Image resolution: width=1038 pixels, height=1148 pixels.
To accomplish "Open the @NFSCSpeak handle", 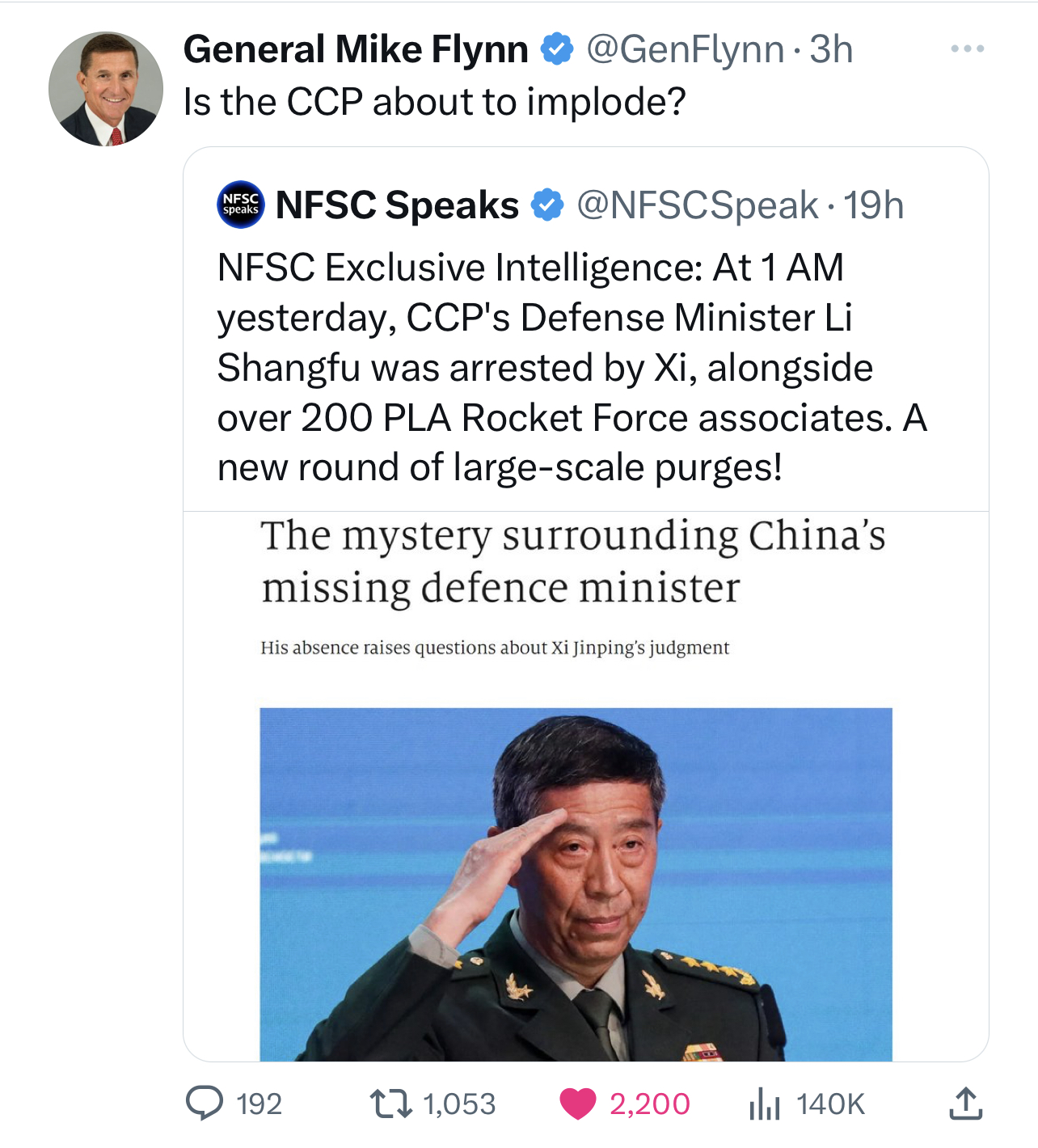I will (697, 205).
